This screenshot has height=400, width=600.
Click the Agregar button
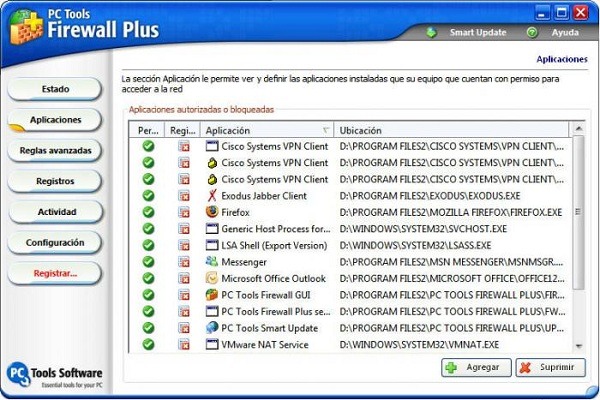click(x=476, y=367)
